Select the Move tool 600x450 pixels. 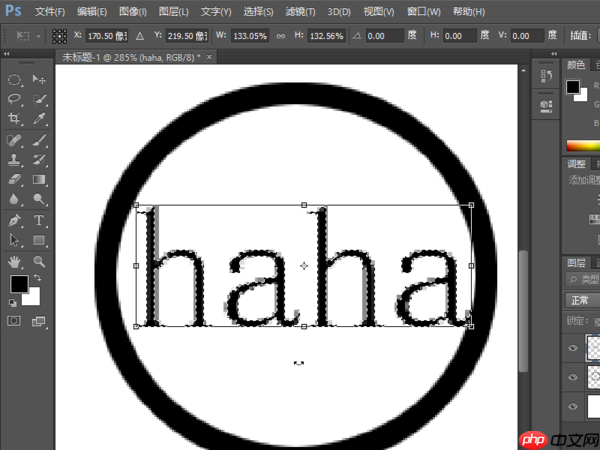click(39, 79)
